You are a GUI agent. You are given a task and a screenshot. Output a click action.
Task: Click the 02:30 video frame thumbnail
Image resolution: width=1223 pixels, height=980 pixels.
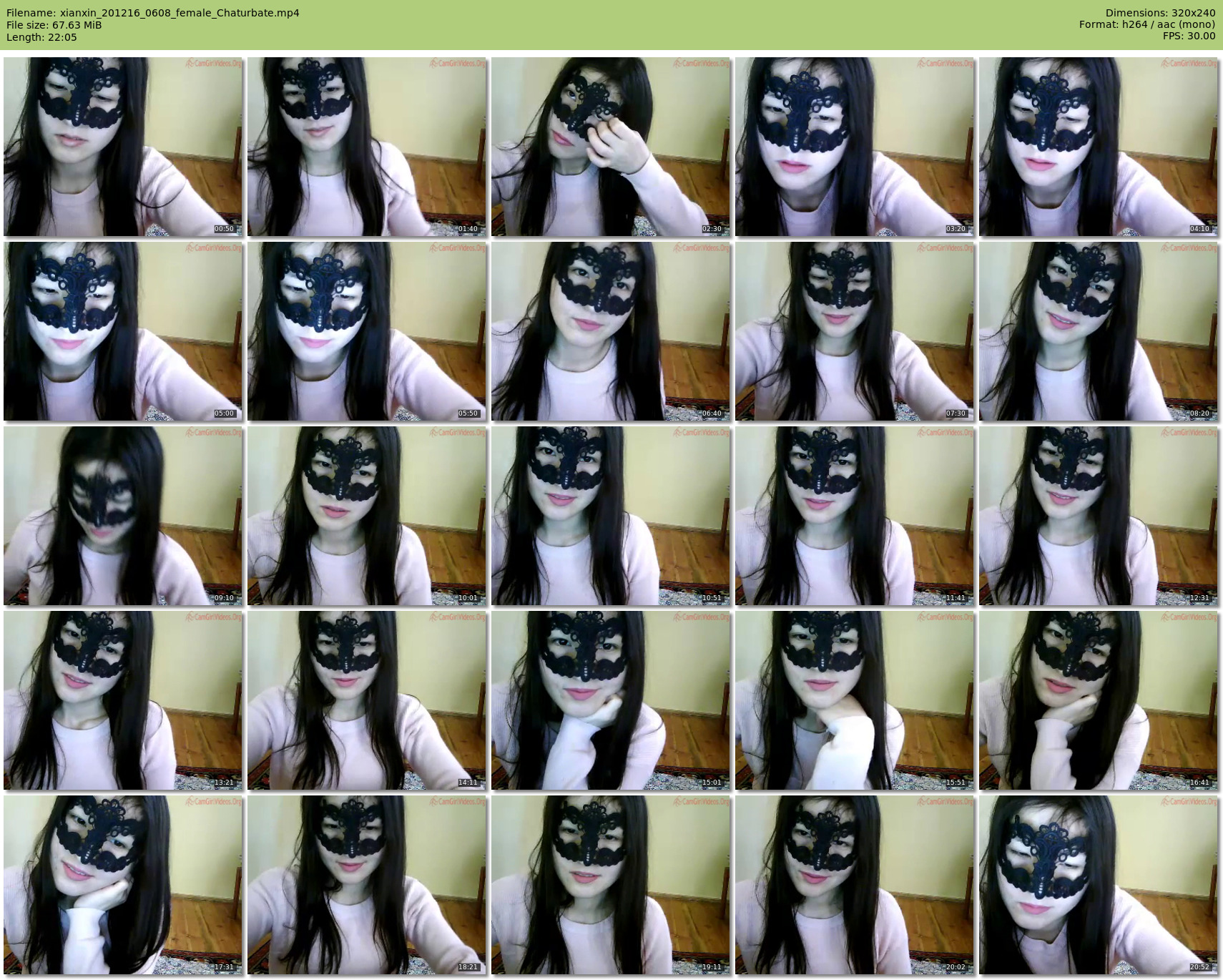tap(611, 147)
